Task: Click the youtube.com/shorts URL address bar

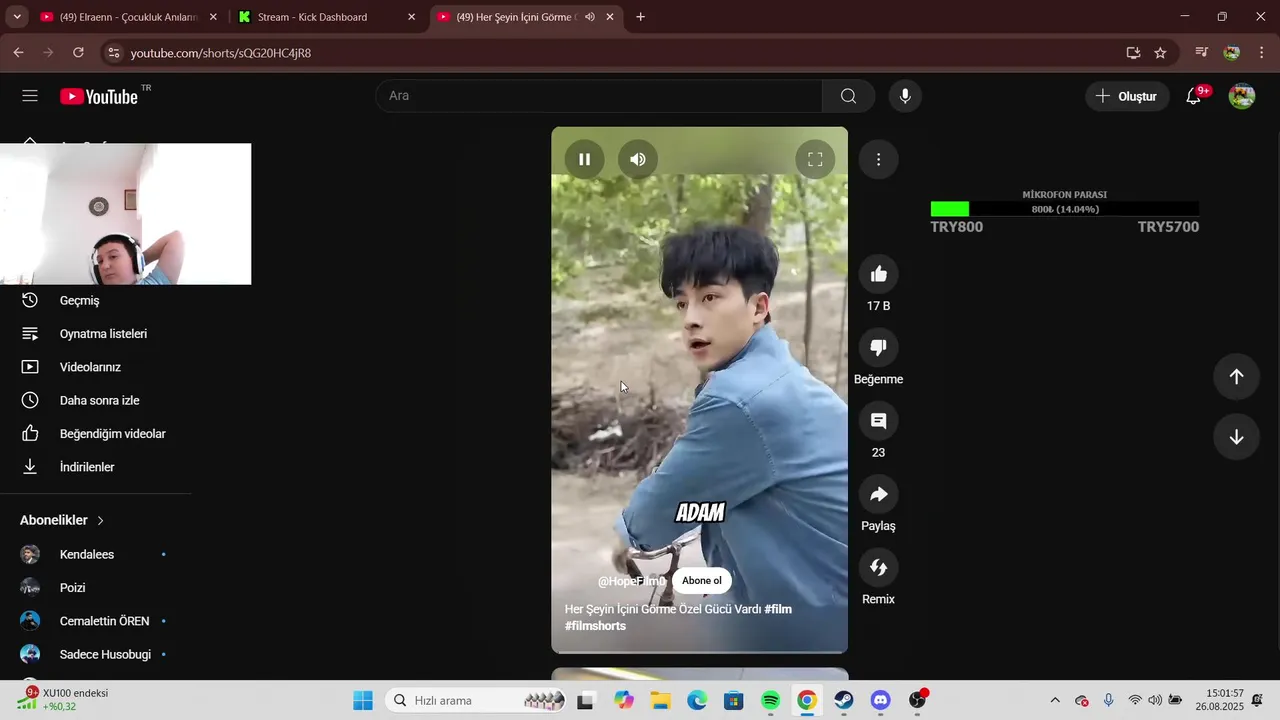Action: point(221,53)
